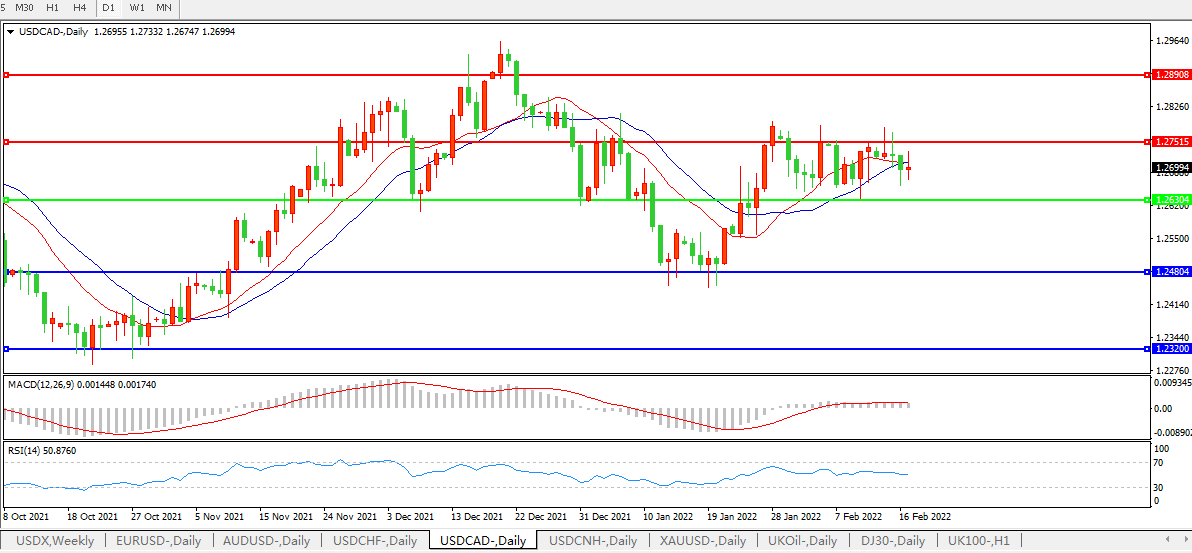Set chart period to H4
Image resolution: width=1192 pixels, height=553 pixels.
point(80,8)
